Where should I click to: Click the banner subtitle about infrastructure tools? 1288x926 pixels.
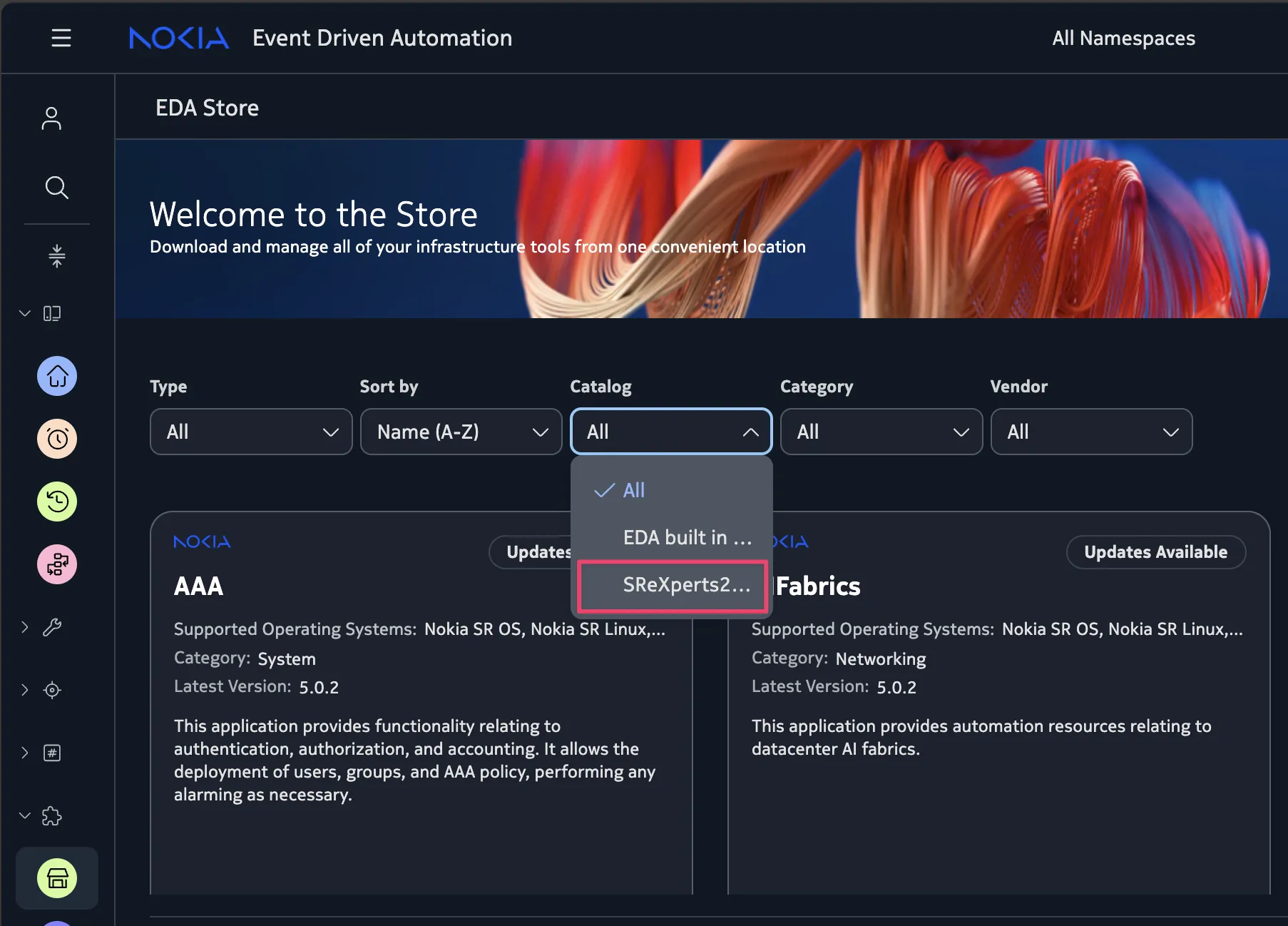coord(478,247)
